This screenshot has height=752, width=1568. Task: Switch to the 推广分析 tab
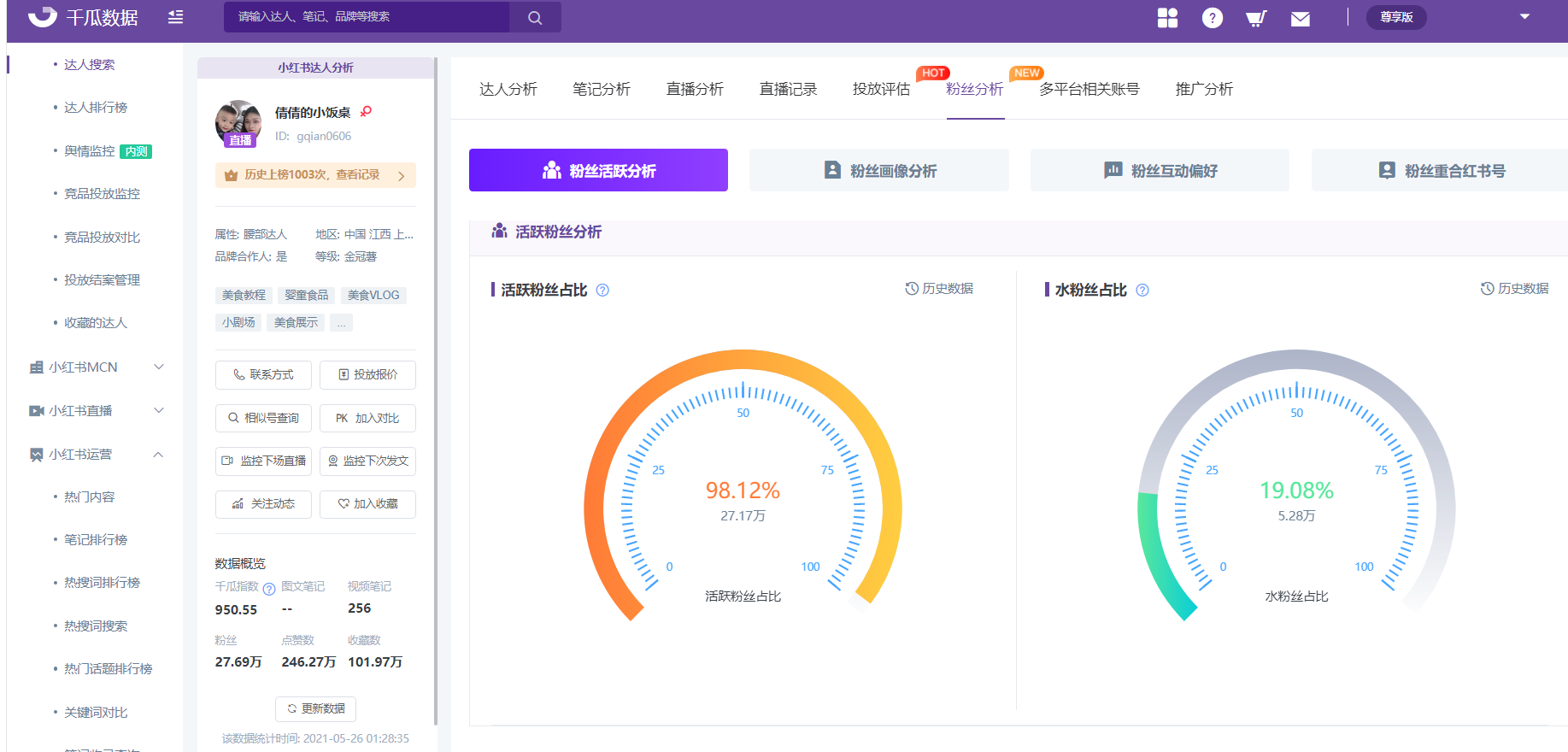tap(1204, 89)
